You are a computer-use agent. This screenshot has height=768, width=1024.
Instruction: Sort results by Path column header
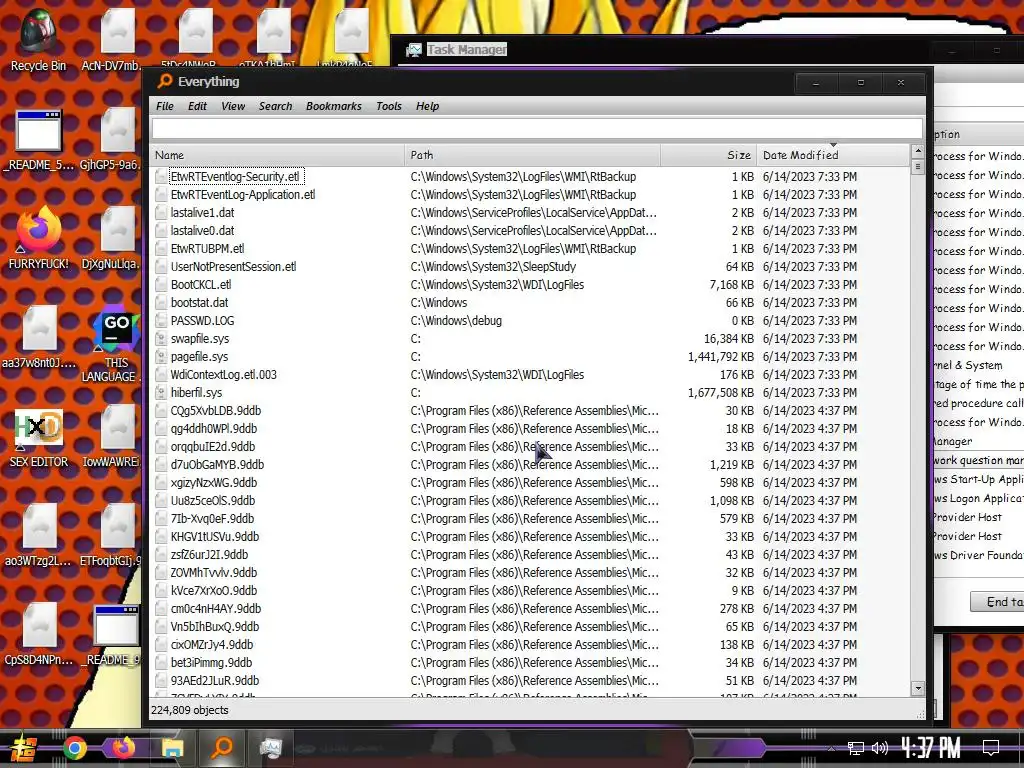tap(533, 155)
